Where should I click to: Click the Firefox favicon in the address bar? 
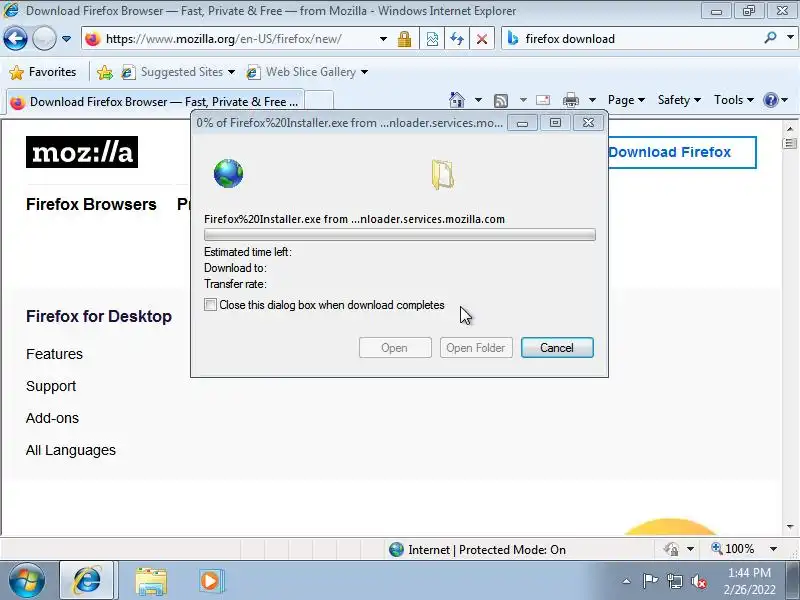coord(93,39)
